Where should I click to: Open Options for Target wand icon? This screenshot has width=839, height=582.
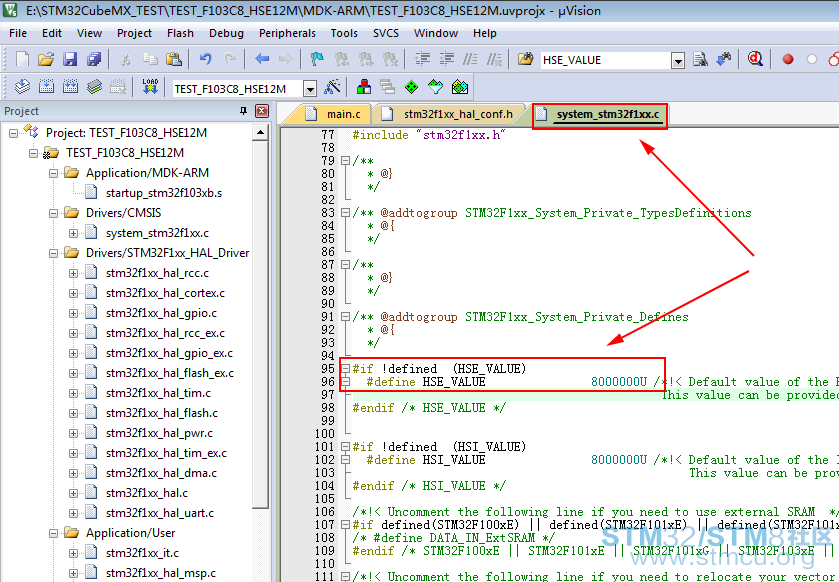click(x=332, y=87)
